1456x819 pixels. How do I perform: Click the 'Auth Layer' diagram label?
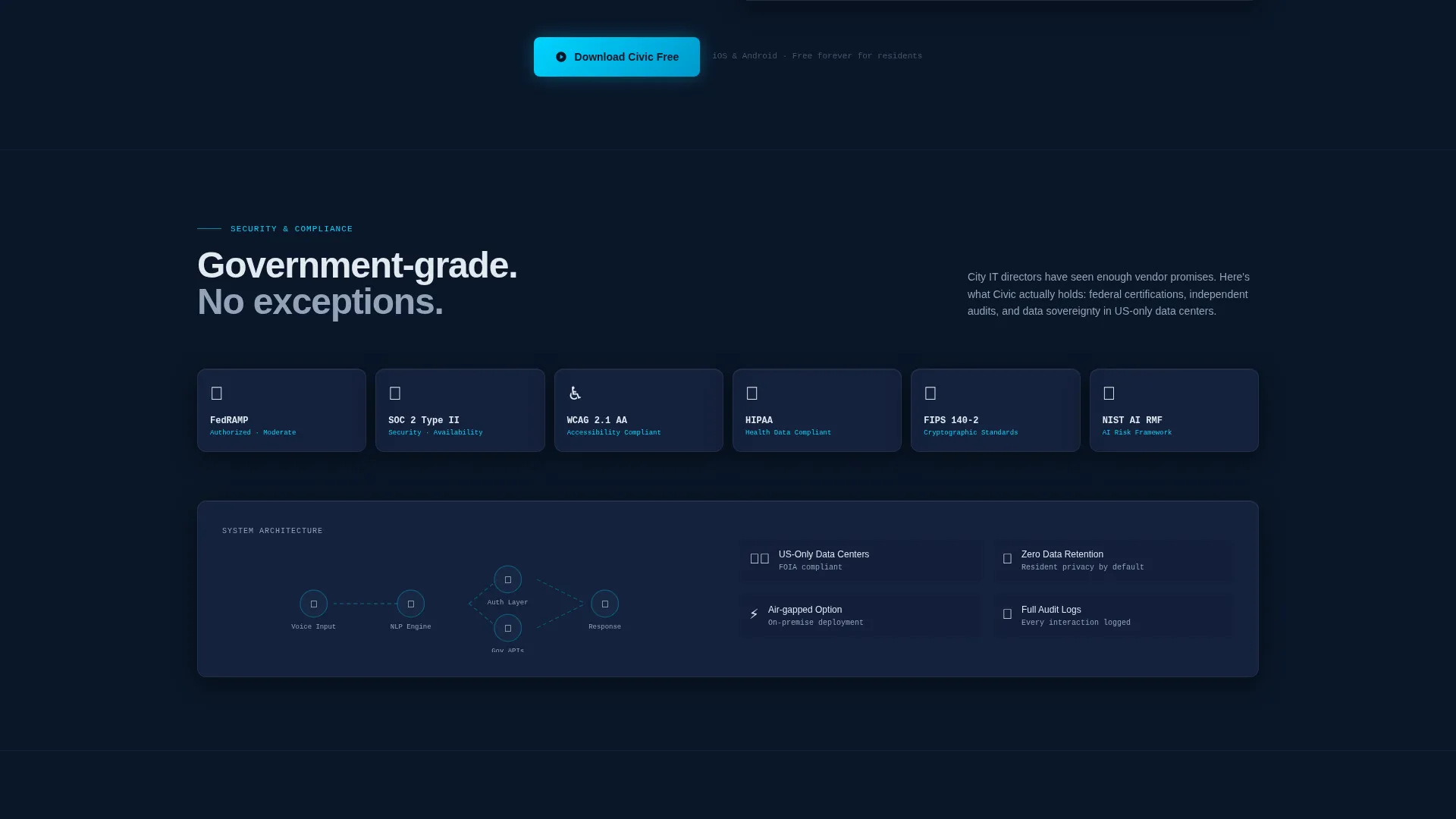click(508, 603)
